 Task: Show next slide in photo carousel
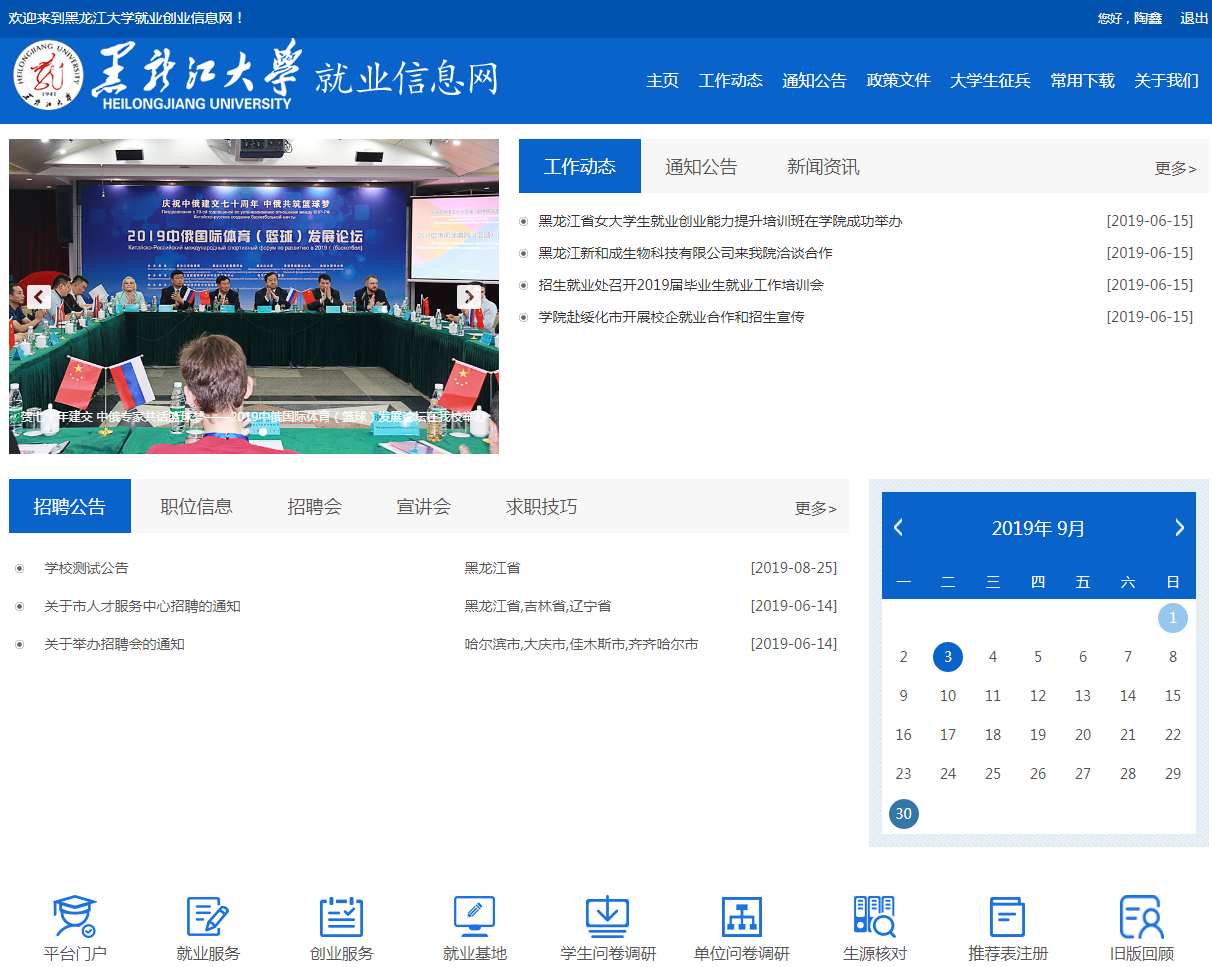click(469, 297)
